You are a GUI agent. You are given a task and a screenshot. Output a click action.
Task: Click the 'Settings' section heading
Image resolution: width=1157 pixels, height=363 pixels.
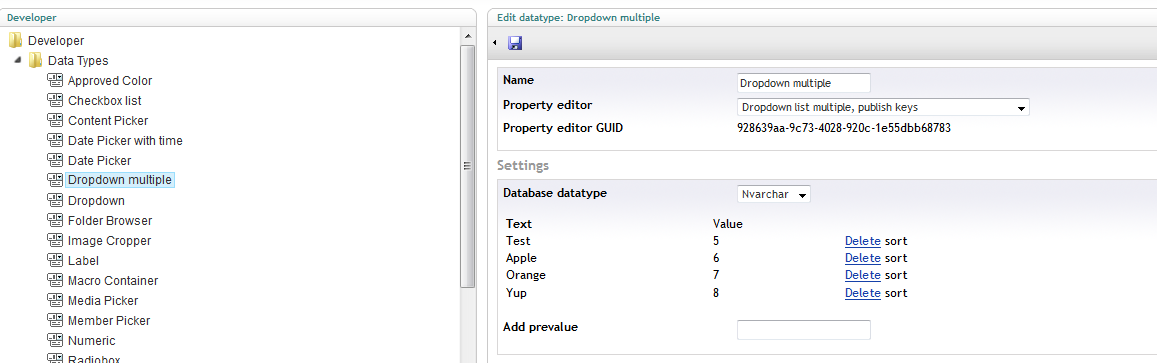[x=522, y=165]
